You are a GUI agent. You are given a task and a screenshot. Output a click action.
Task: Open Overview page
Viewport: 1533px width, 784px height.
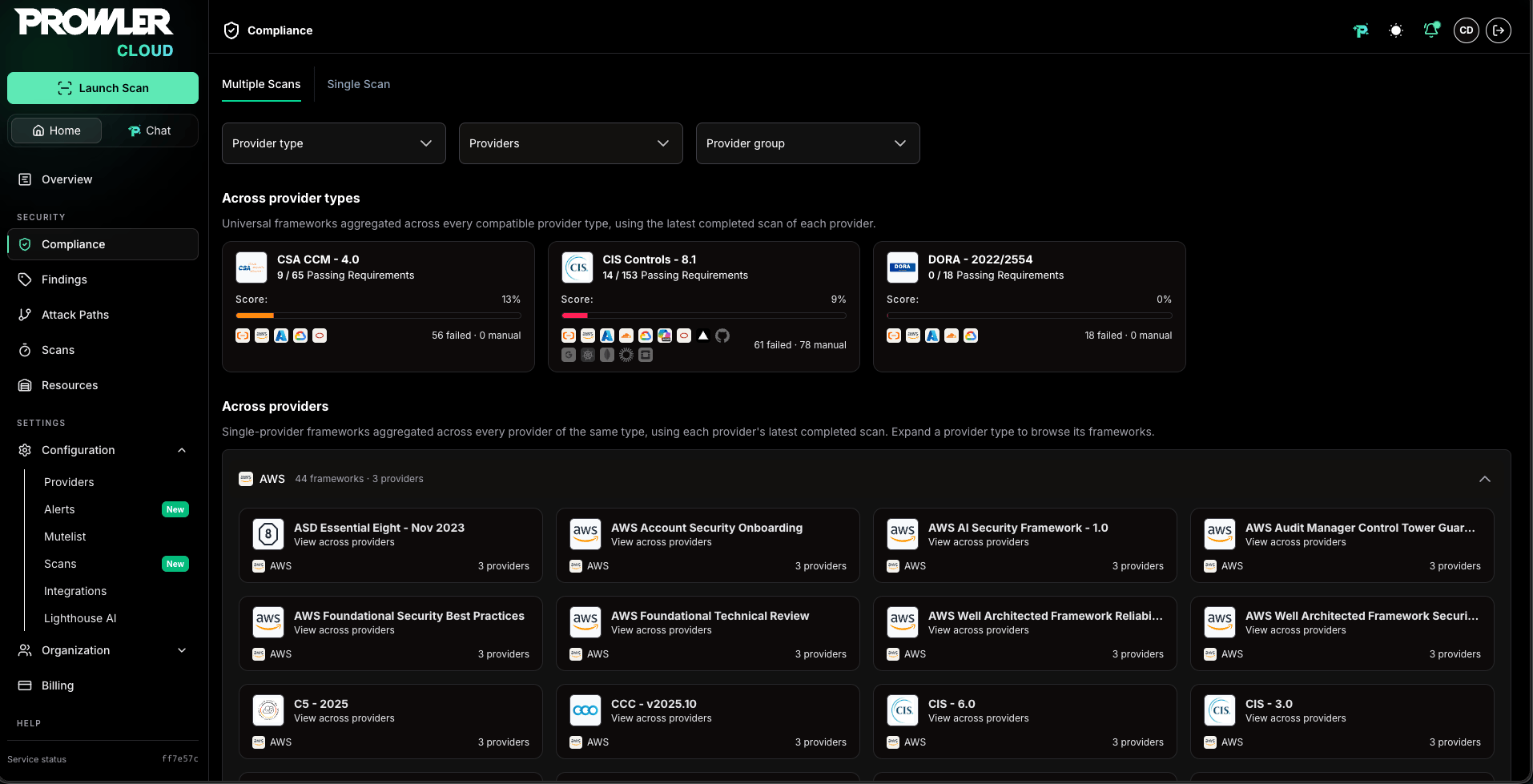(103, 179)
